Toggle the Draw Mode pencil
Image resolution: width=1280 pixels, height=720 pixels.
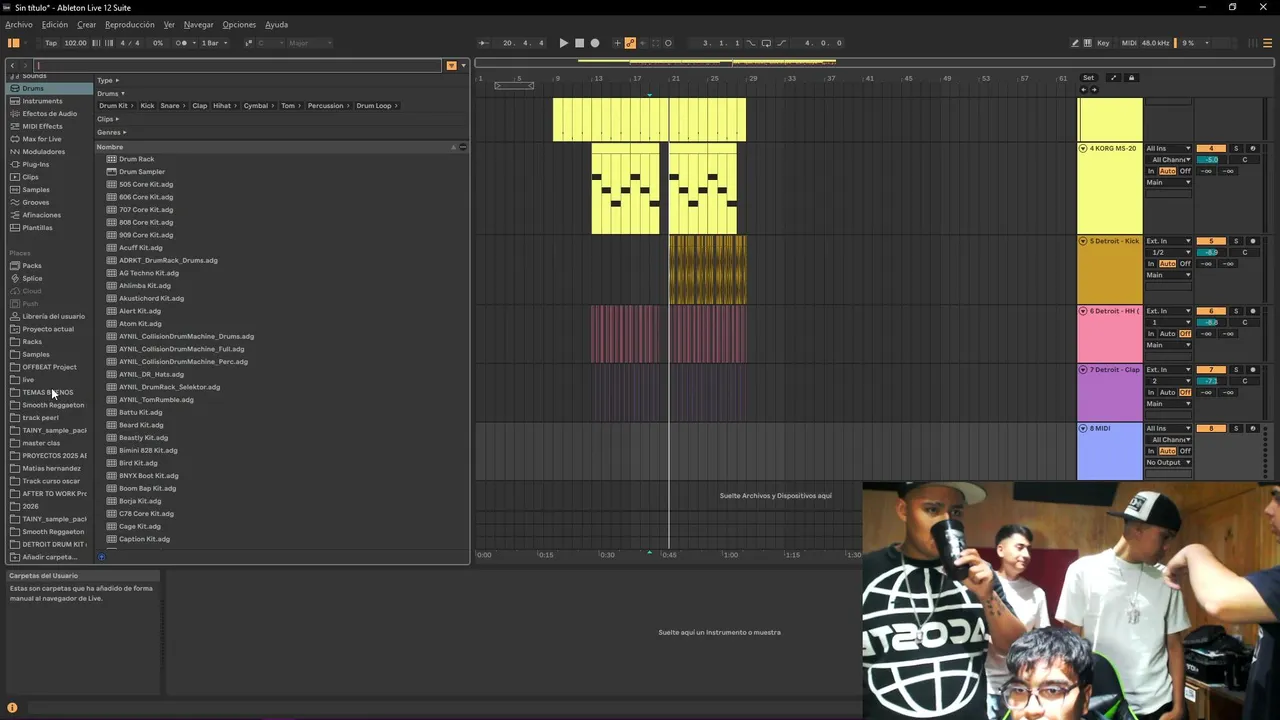1075,43
